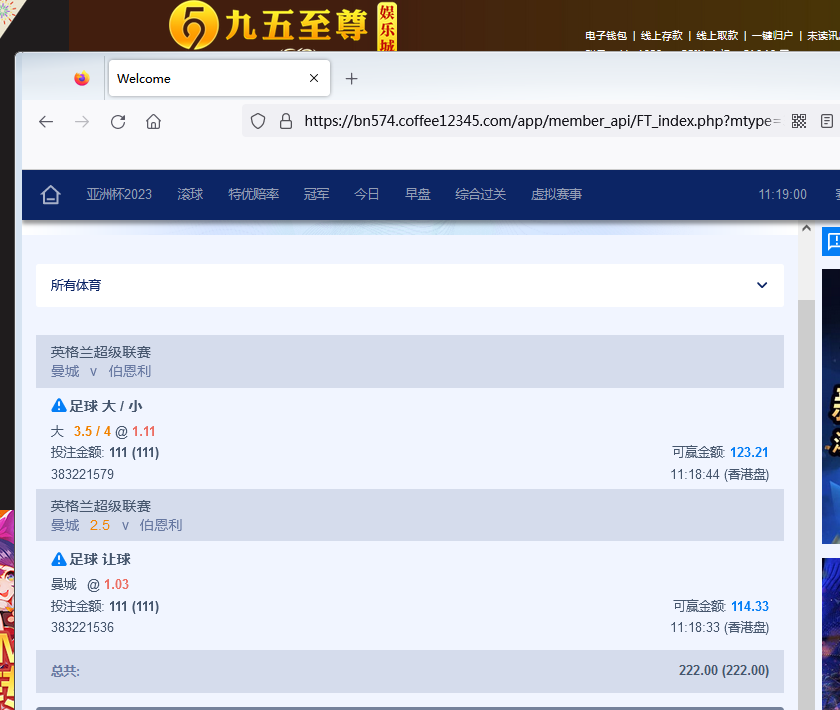Open 一键归户 link in background casino page
840x710 pixels.
coord(772,35)
